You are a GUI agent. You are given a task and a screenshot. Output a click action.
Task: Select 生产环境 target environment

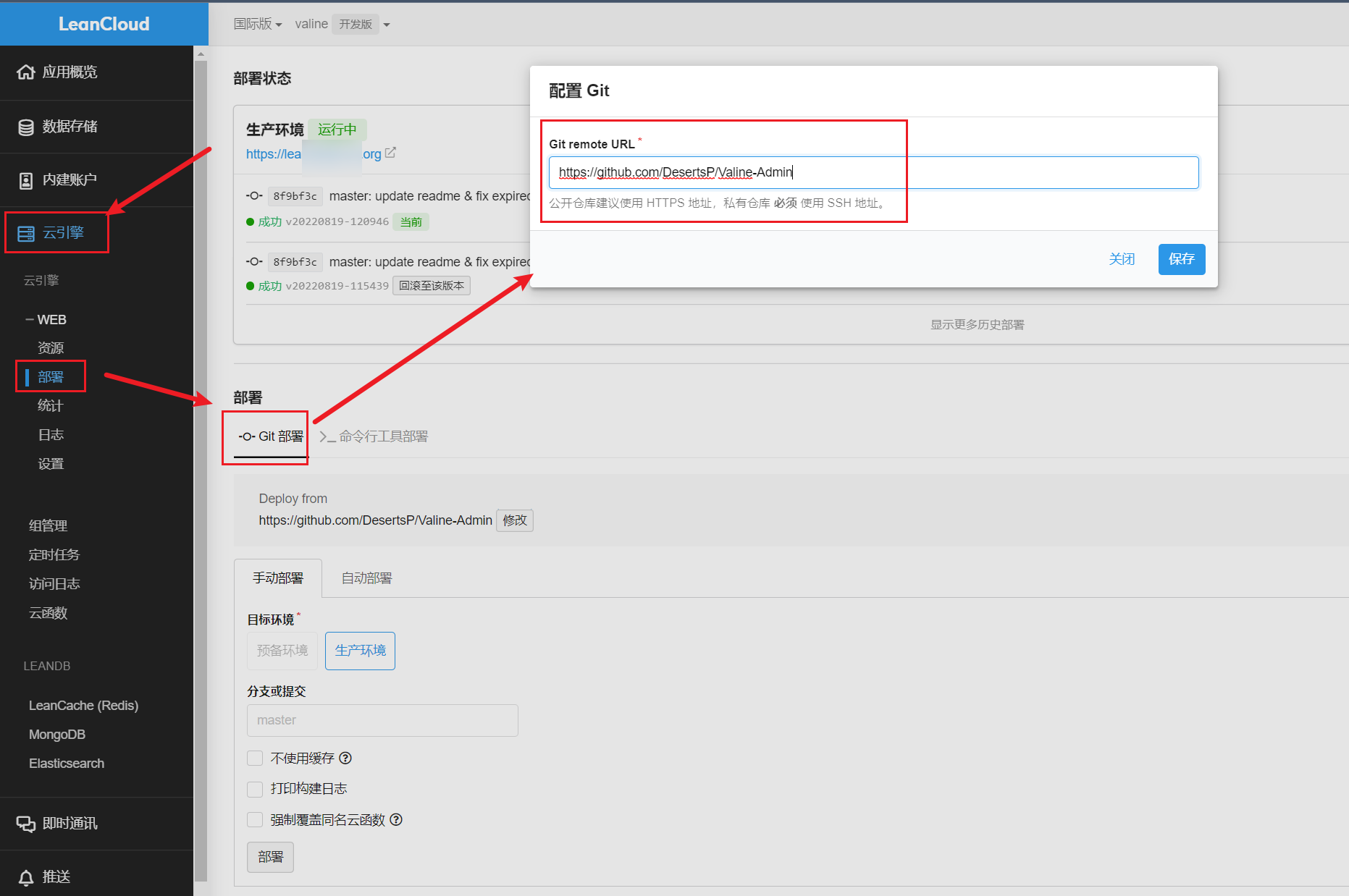coord(360,651)
